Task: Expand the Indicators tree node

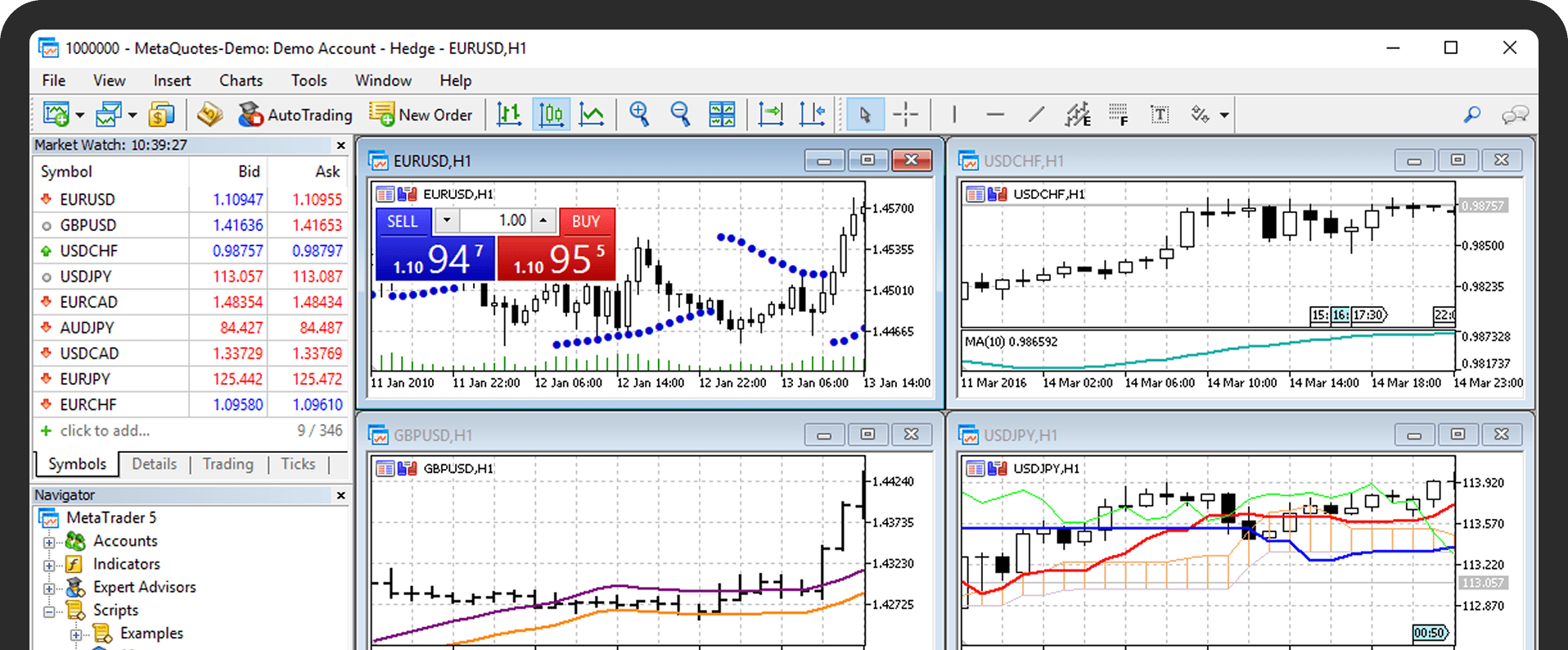Action: click(49, 565)
